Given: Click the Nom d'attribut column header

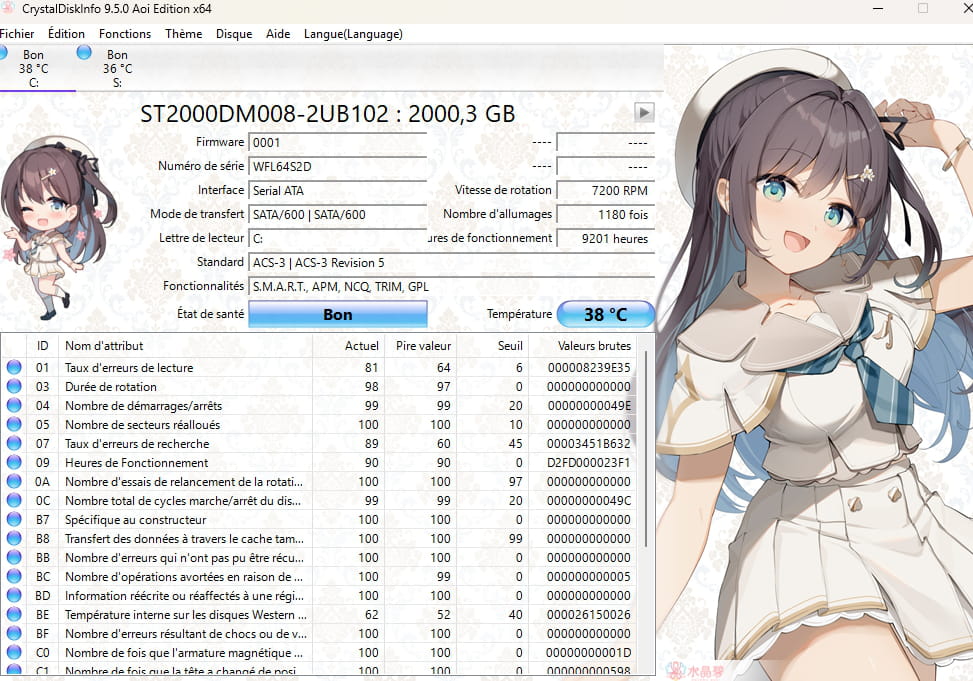Looking at the screenshot, I should click(x=185, y=346).
